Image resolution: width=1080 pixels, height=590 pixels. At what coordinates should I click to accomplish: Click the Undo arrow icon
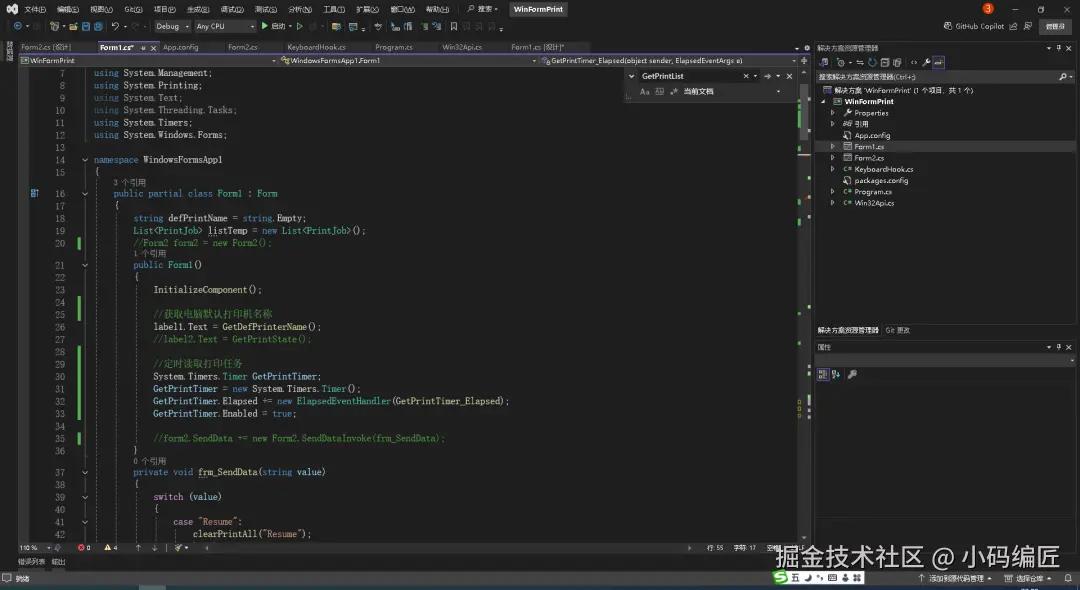pos(115,26)
